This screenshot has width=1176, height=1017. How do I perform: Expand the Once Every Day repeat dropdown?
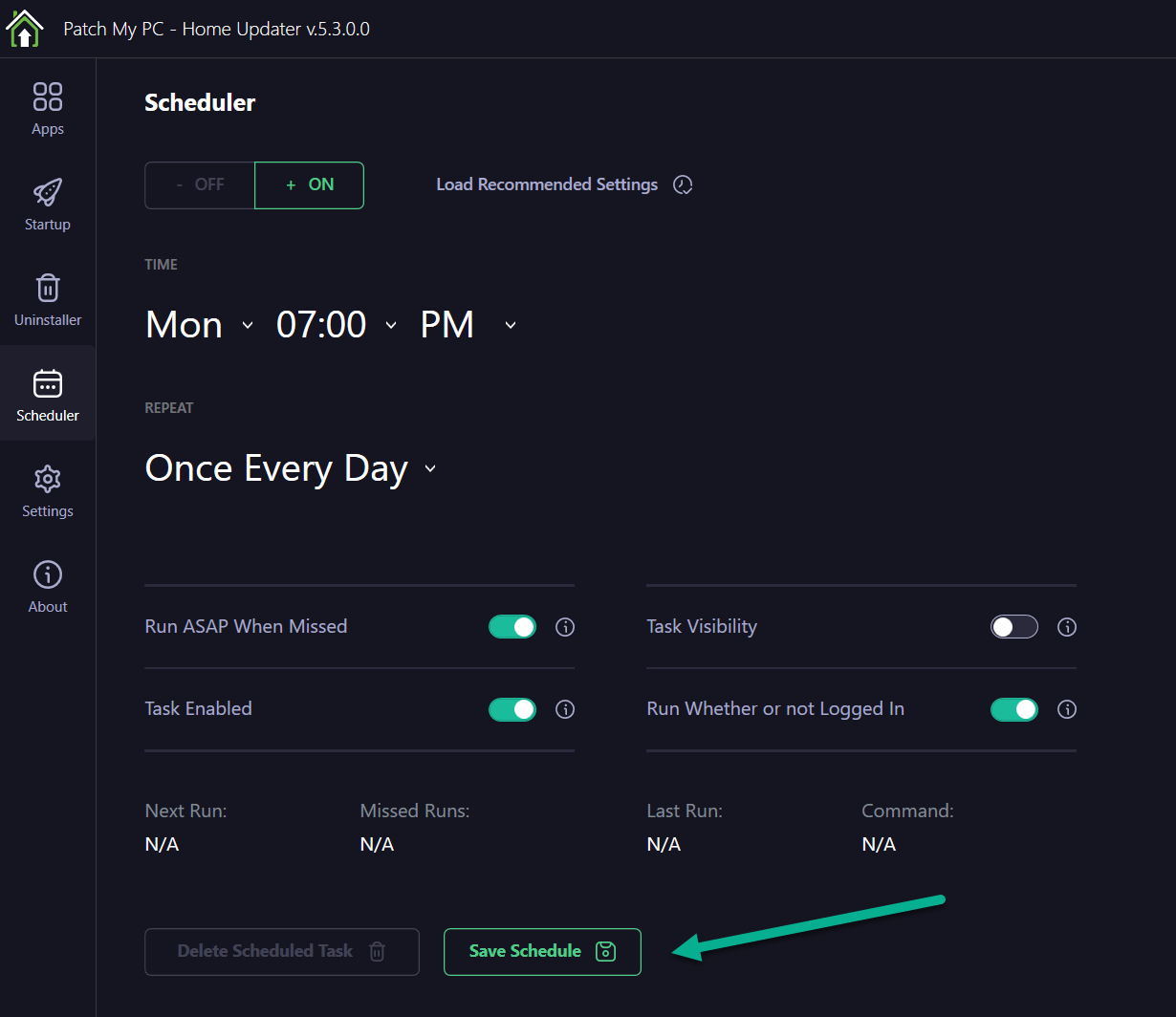290,468
